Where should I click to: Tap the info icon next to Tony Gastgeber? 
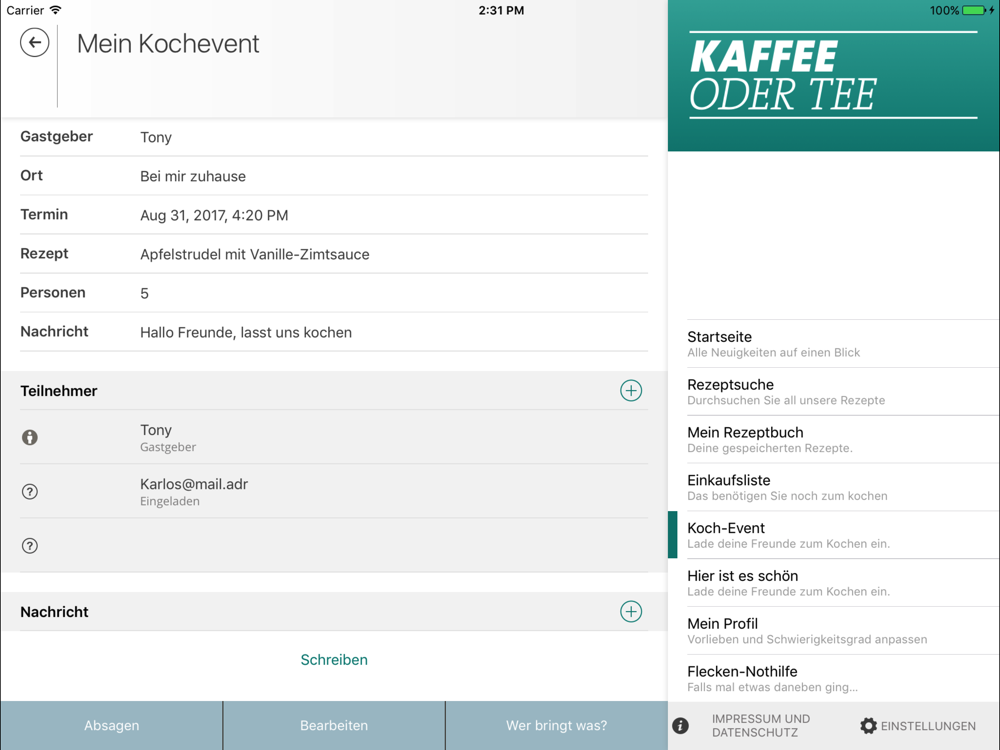pos(29,438)
